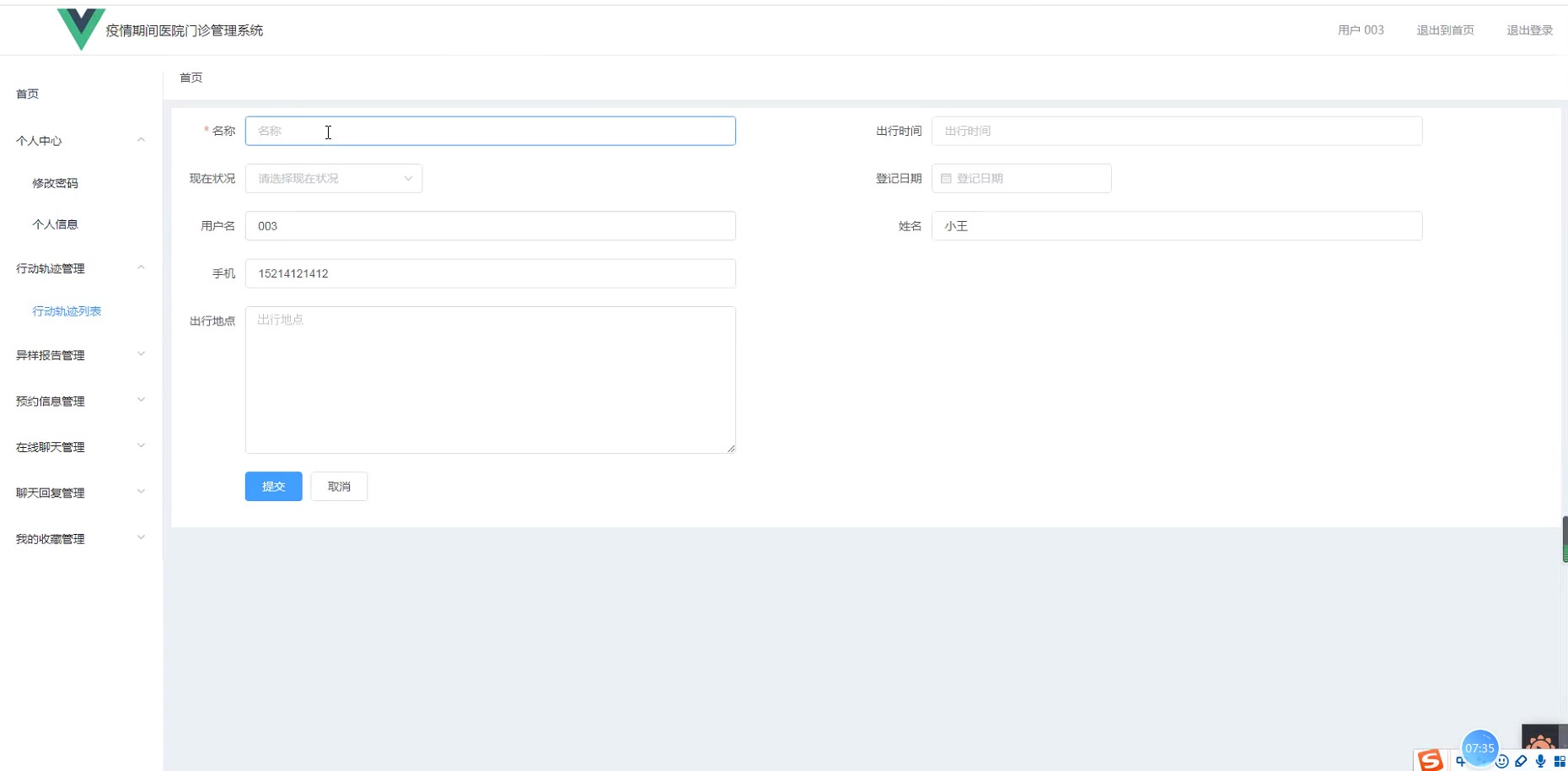Screen dimensions: 1568x771
Task: Click 个人中心 sidebar label
Action: click(x=39, y=141)
